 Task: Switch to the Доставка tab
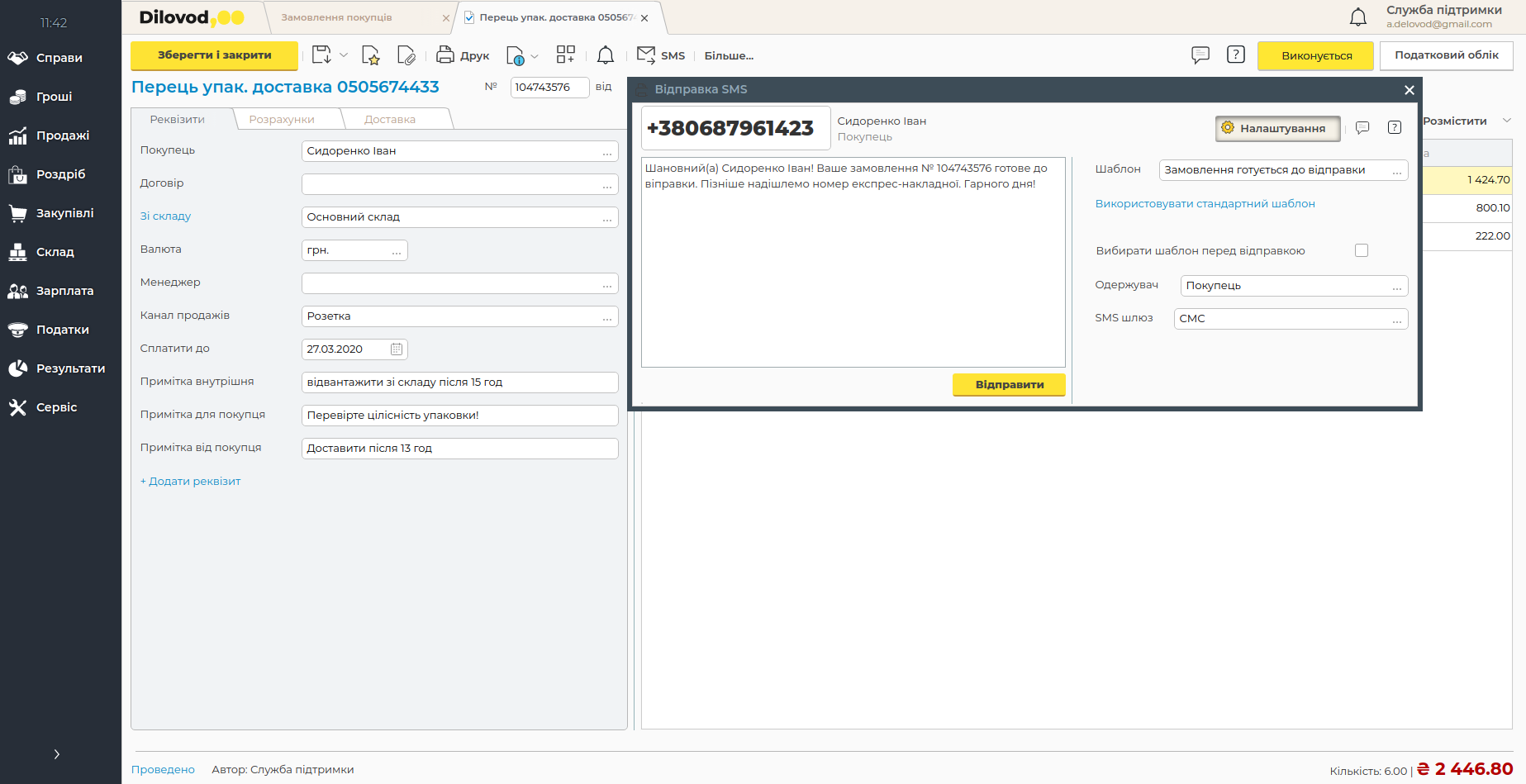(x=390, y=120)
